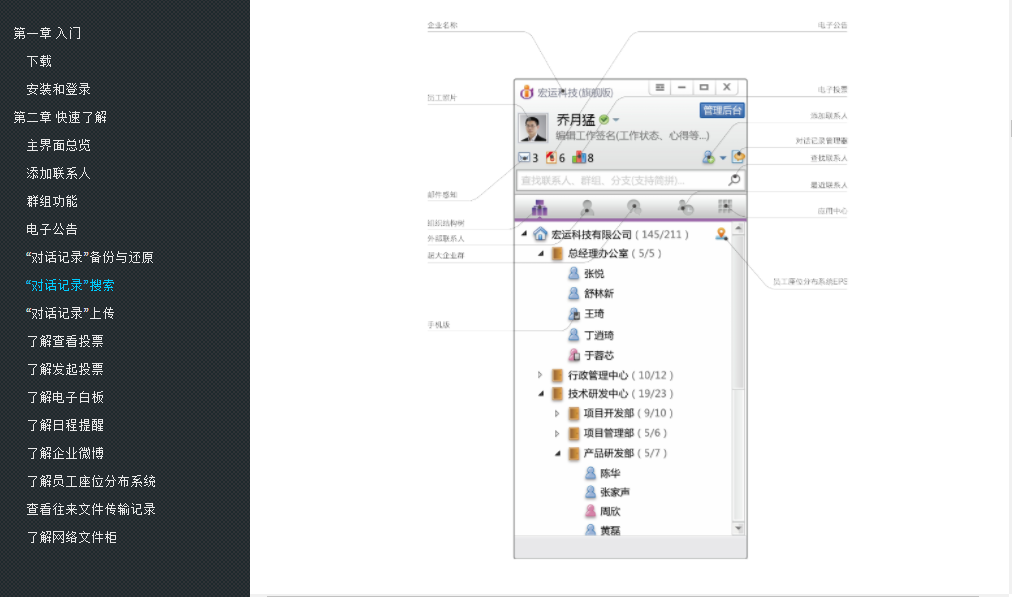Screen dimensions: 1012x597
Task: Click the folder icon of 行政管理中心
Action: (x=557, y=375)
